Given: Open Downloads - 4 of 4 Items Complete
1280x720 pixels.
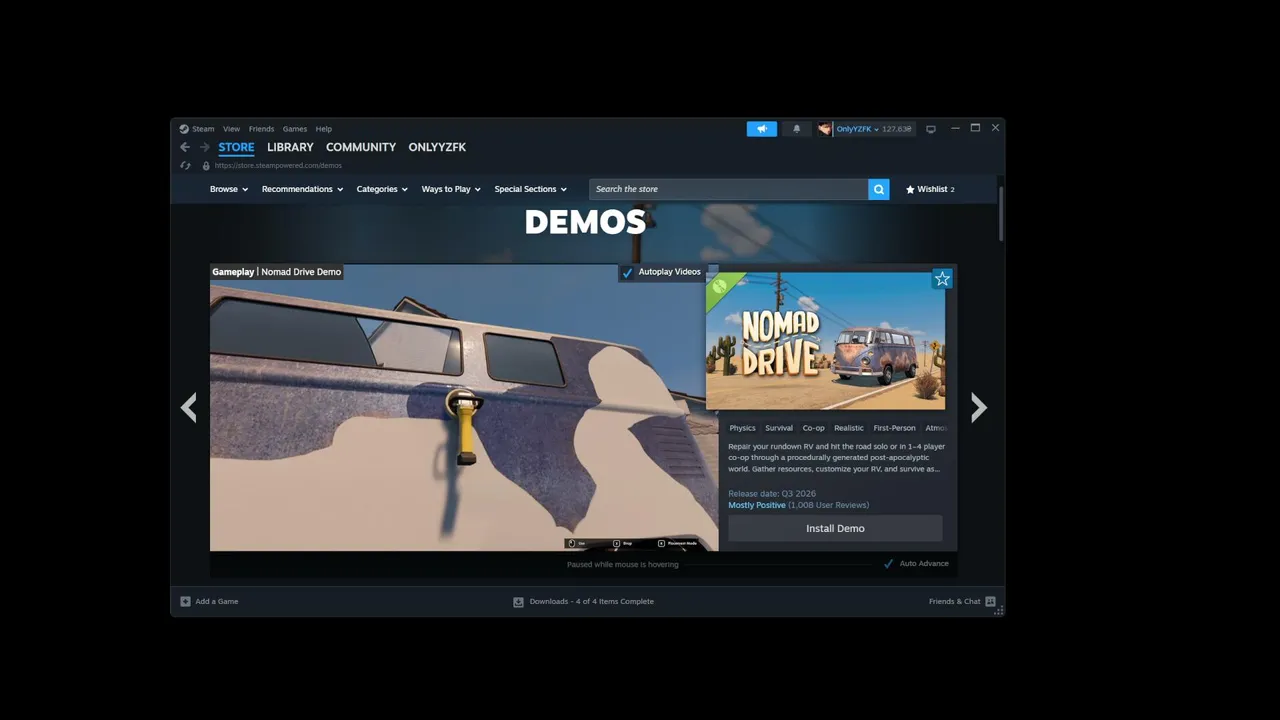Looking at the screenshot, I should (x=591, y=601).
